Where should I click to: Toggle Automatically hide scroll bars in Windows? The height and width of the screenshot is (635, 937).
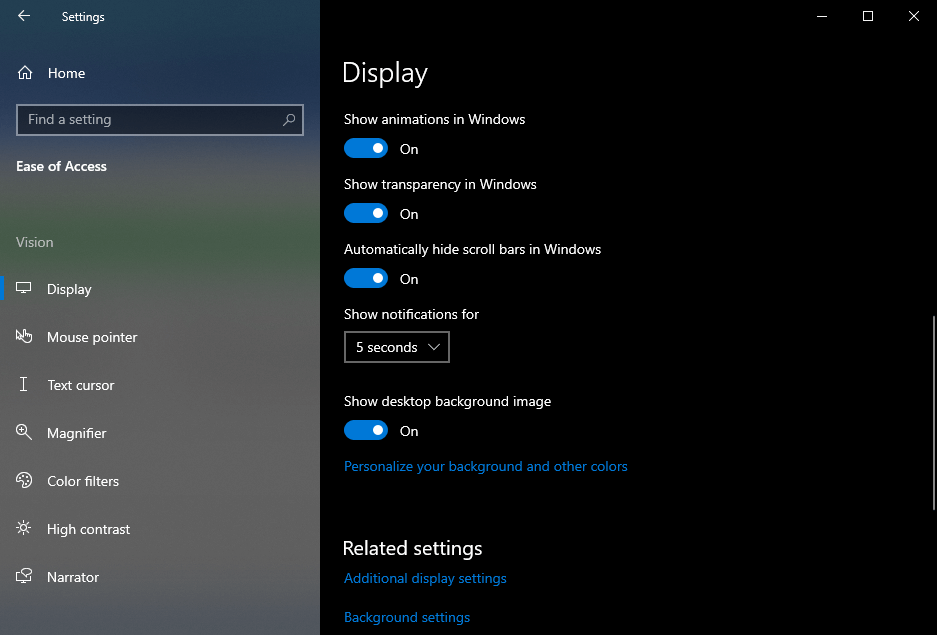click(x=366, y=278)
